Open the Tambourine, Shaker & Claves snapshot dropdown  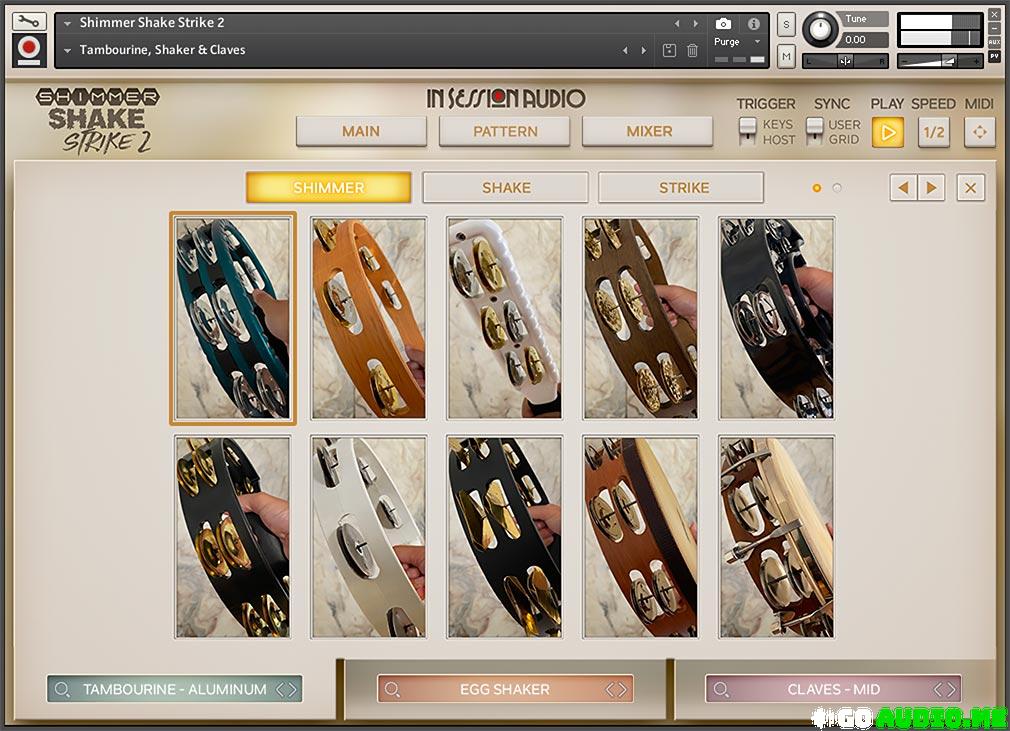[67, 50]
